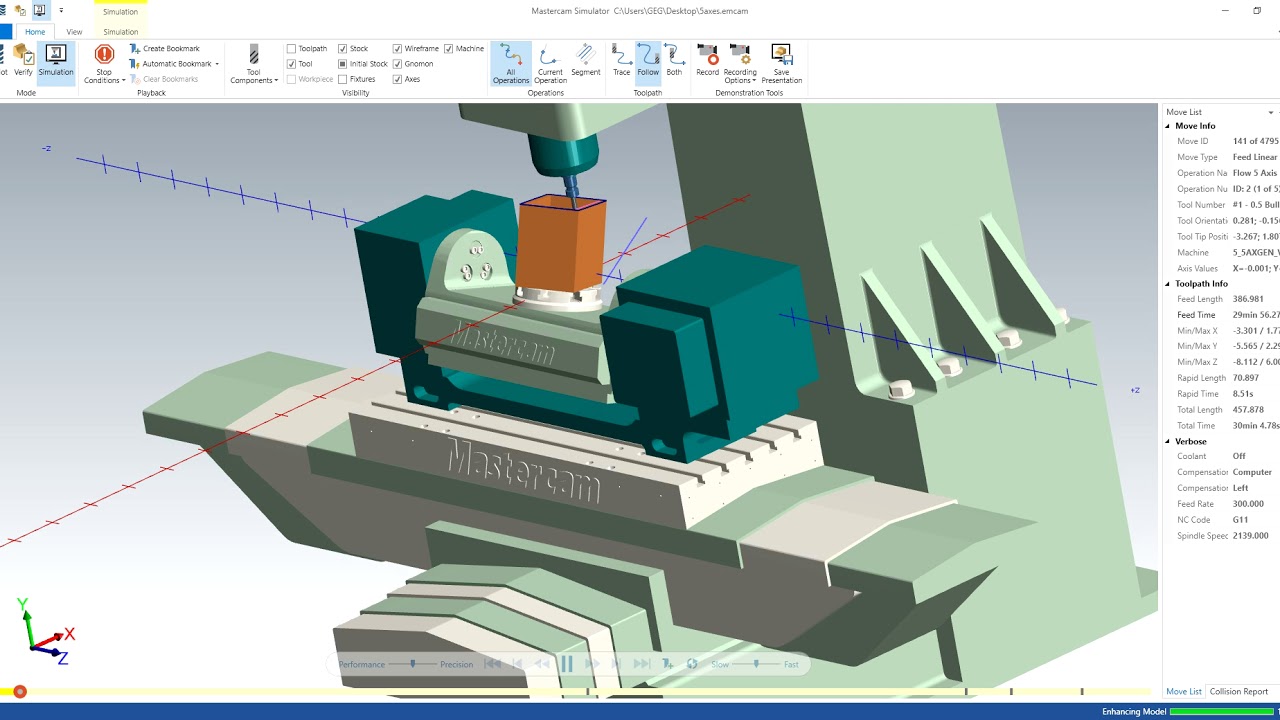The image size is (1280, 720).
Task: Select Feed Length value 386.981
Action: click(1248, 299)
